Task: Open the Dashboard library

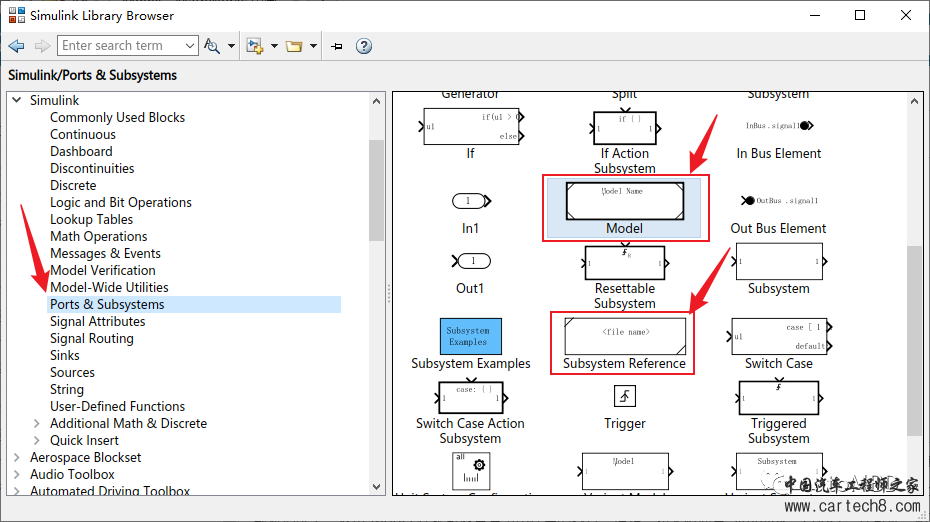Action: pos(81,152)
